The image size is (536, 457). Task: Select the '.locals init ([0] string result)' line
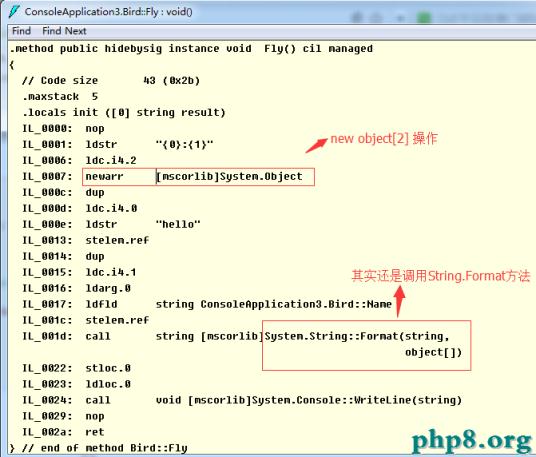pos(124,112)
